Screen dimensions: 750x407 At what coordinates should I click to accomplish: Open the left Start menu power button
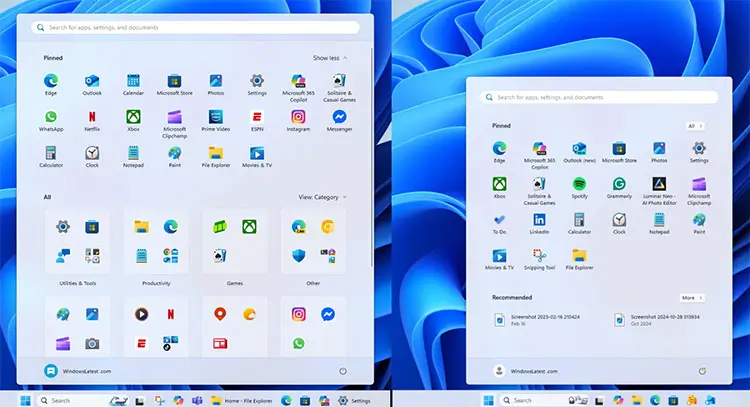(342, 371)
